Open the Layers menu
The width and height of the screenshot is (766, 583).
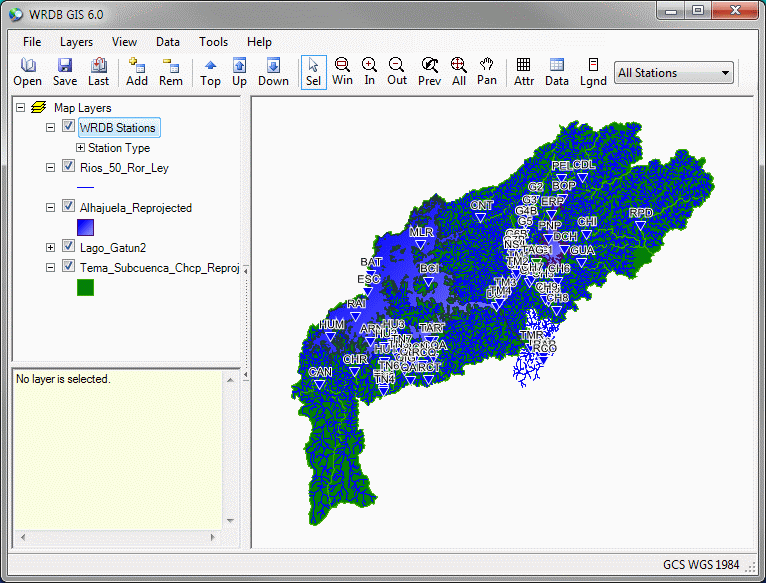point(76,42)
